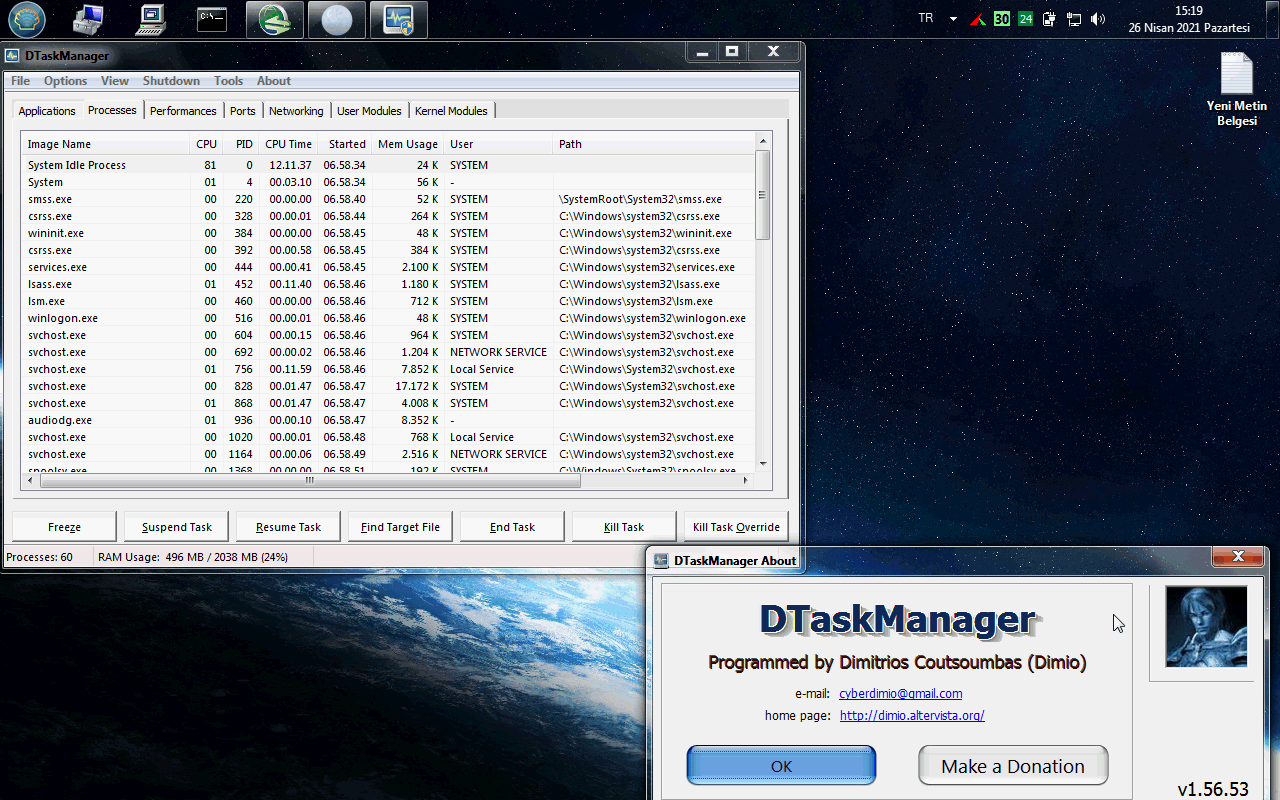This screenshot has width=1280, height=800.
Task: Open the Options menu
Action: point(65,81)
